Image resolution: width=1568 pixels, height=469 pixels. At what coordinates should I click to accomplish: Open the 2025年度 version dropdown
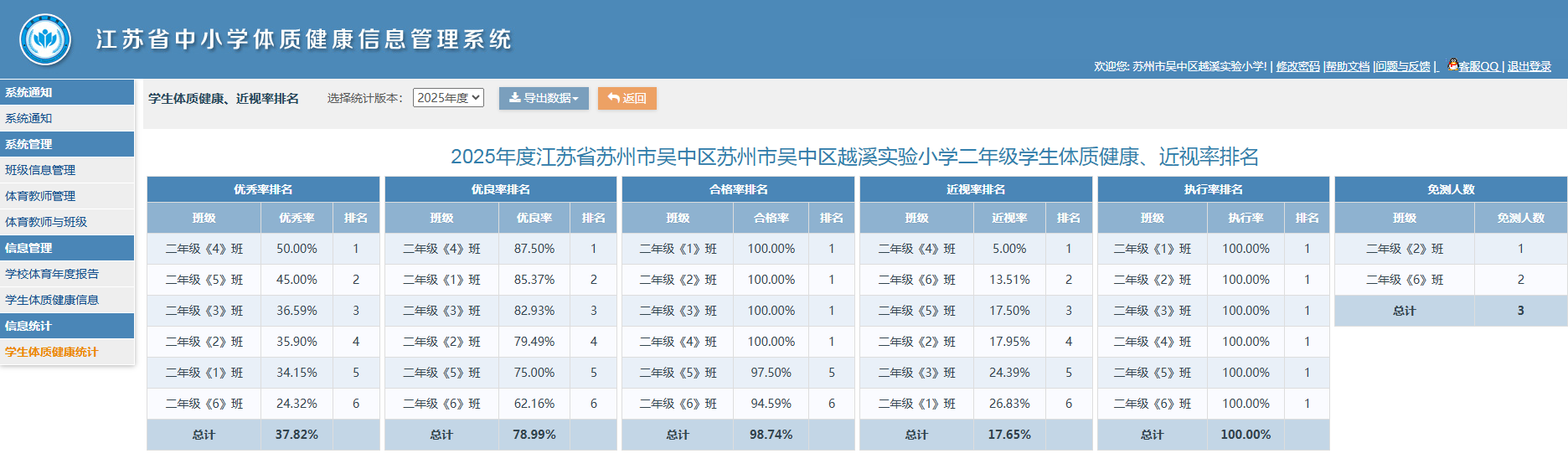click(448, 98)
